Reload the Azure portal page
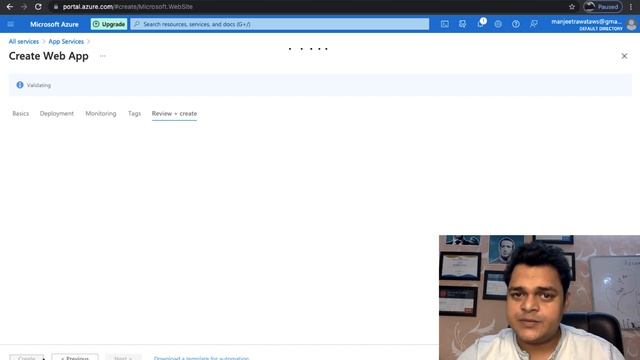 [x=38, y=7]
